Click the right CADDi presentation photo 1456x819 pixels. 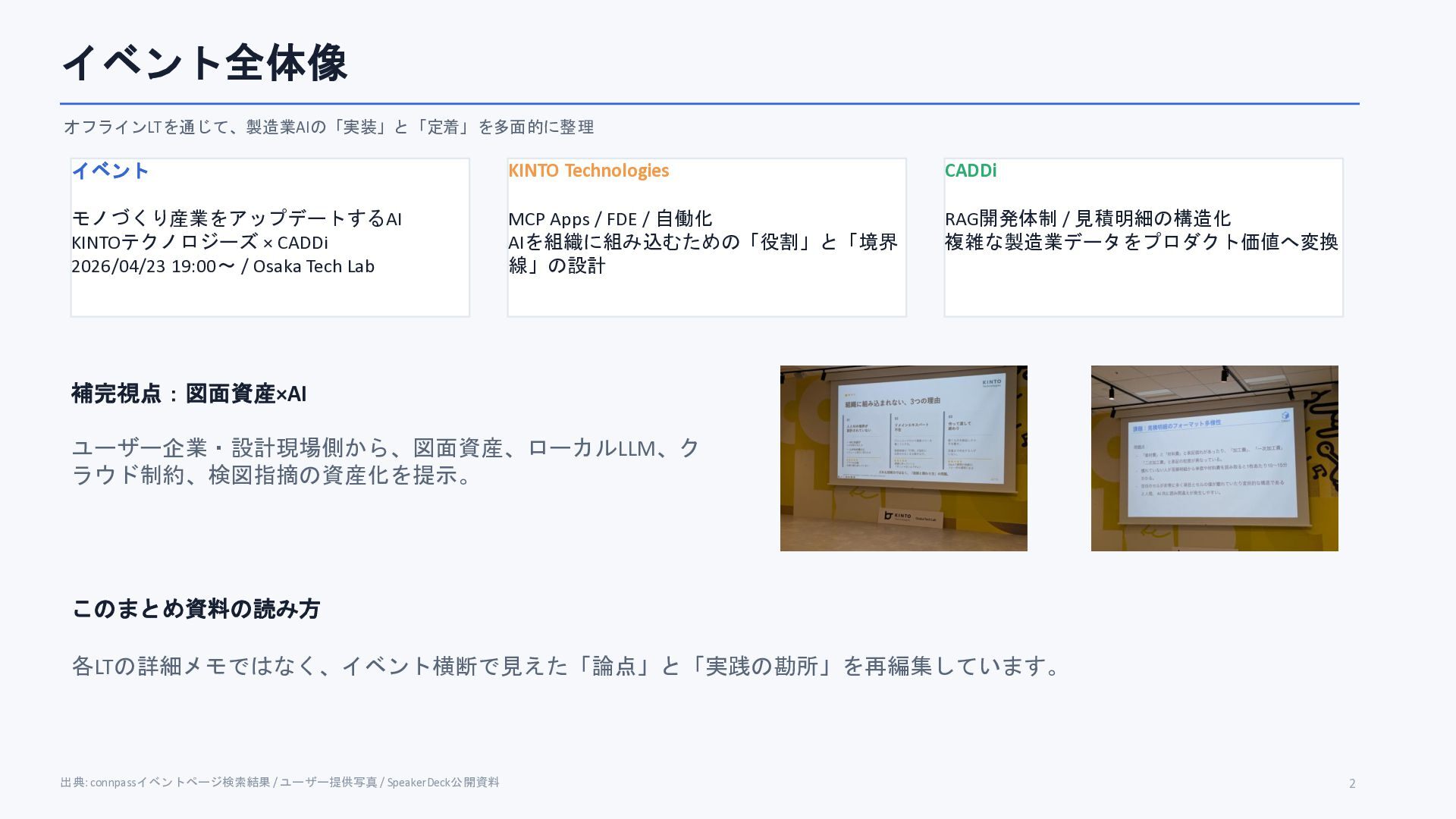(1214, 458)
